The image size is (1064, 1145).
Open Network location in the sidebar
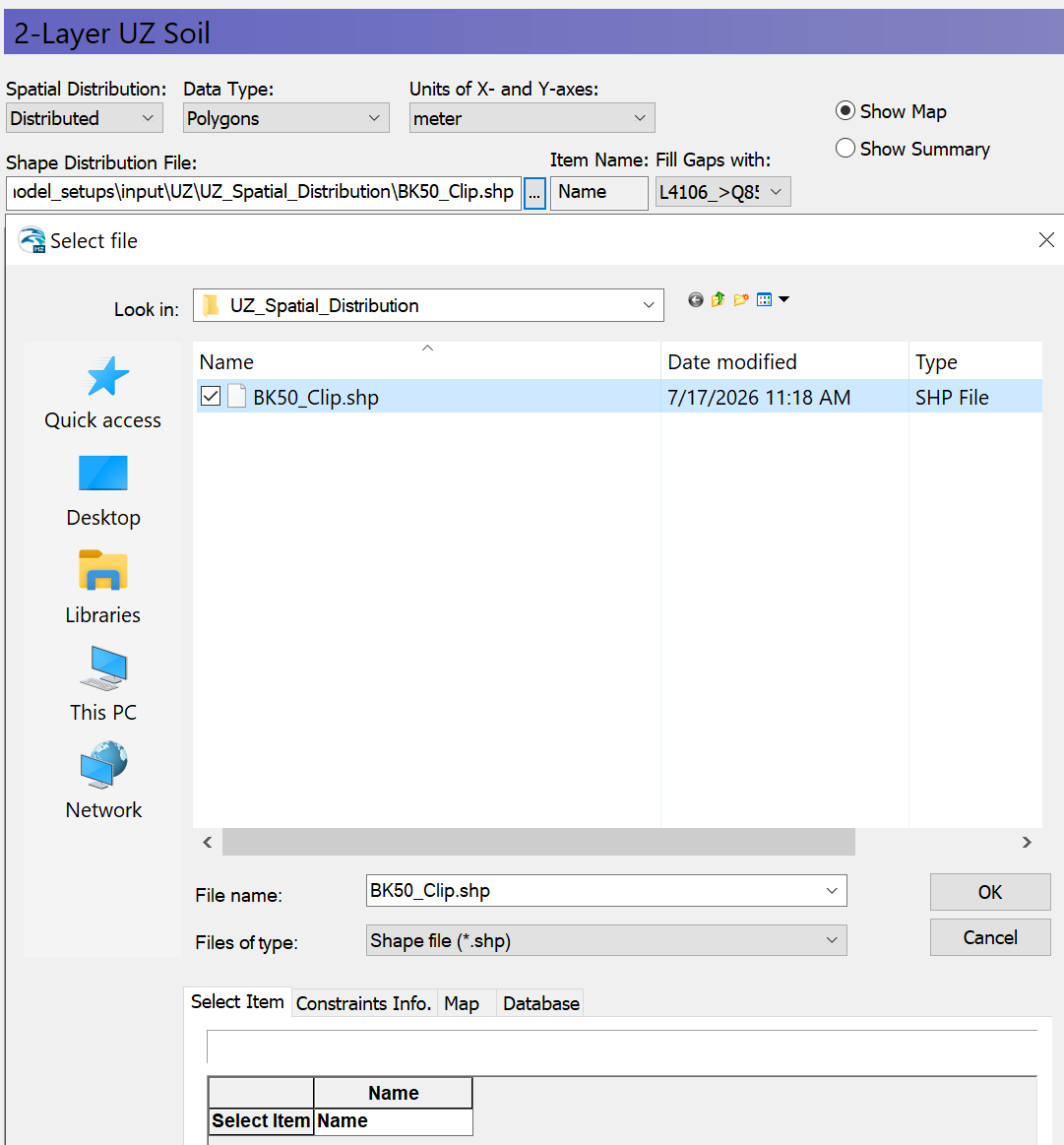click(x=103, y=782)
